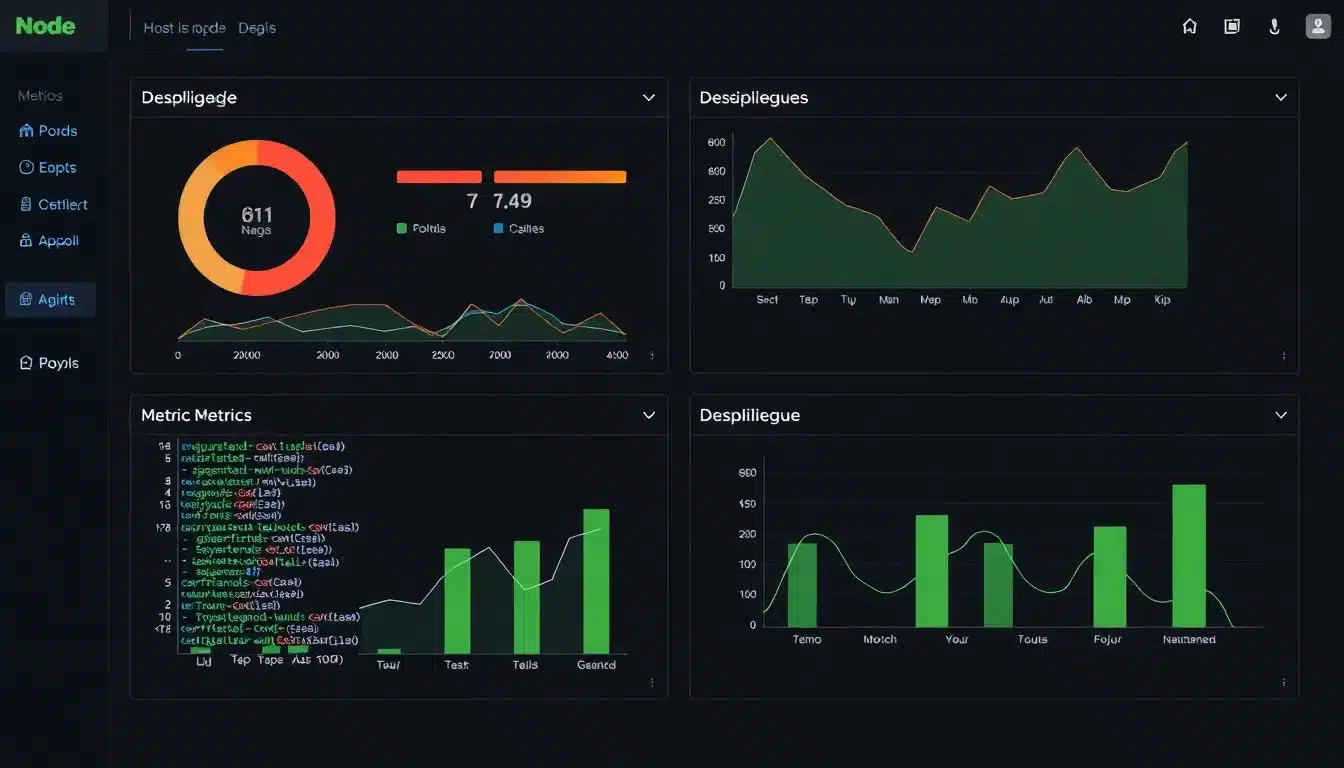Open the user avatar profile button
The image size is (1344, 768).
[1318, 25]
